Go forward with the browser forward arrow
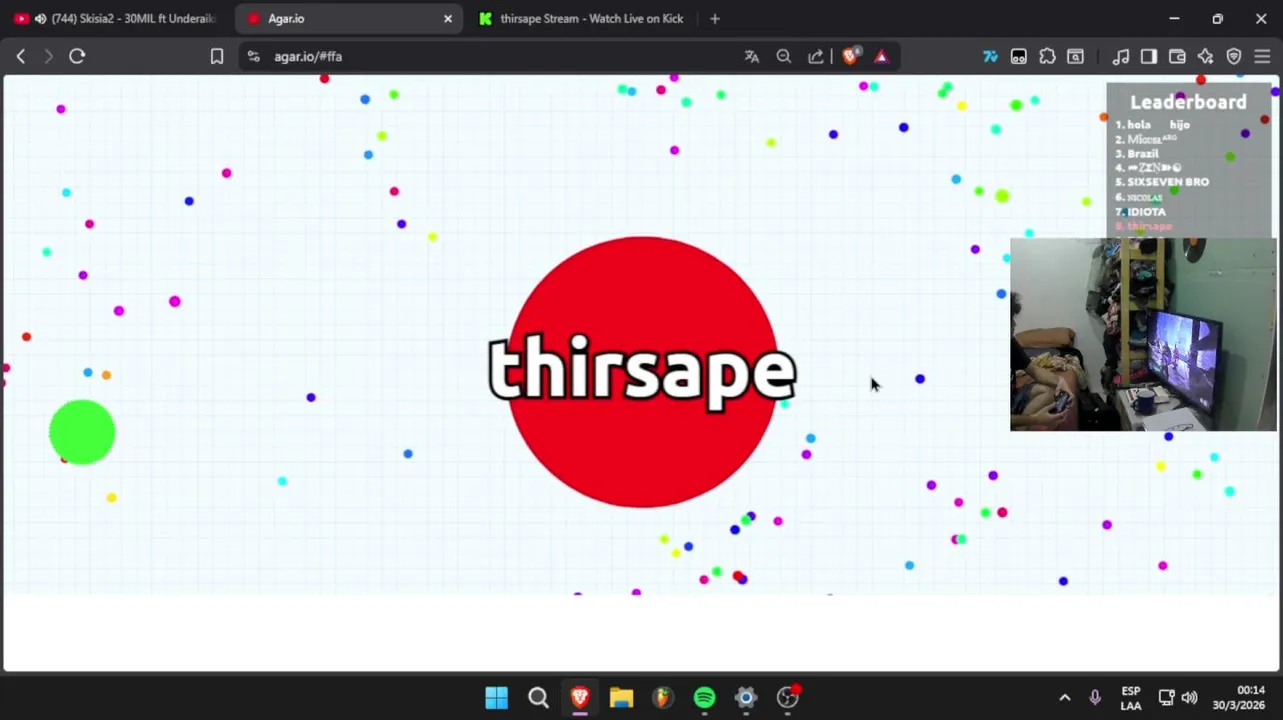Screen dimensions: 1283x720 48,57
